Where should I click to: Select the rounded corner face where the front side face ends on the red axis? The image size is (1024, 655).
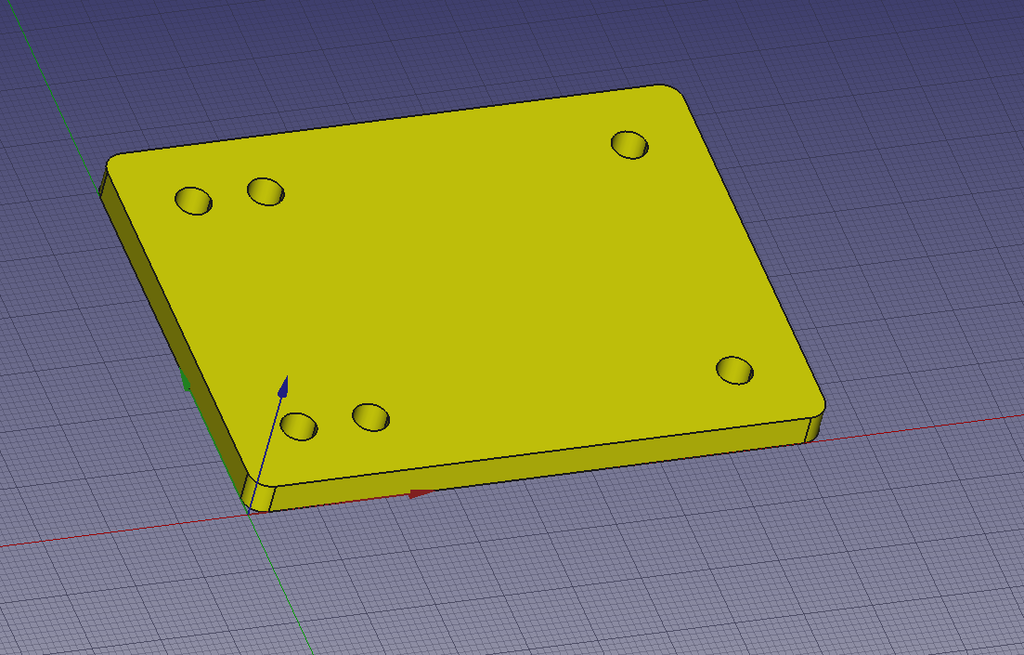coord(815,428)
